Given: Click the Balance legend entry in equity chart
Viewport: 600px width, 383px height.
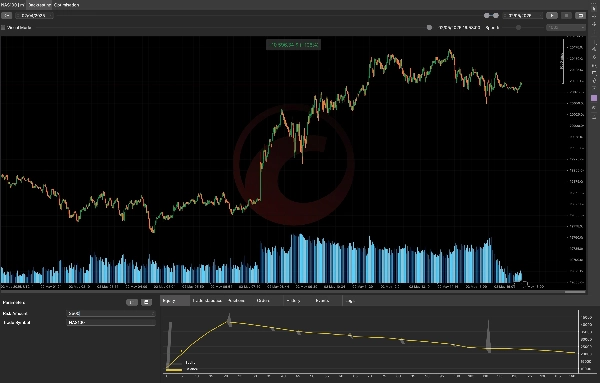Looking at the screenshot, I should tap(182, 369).
